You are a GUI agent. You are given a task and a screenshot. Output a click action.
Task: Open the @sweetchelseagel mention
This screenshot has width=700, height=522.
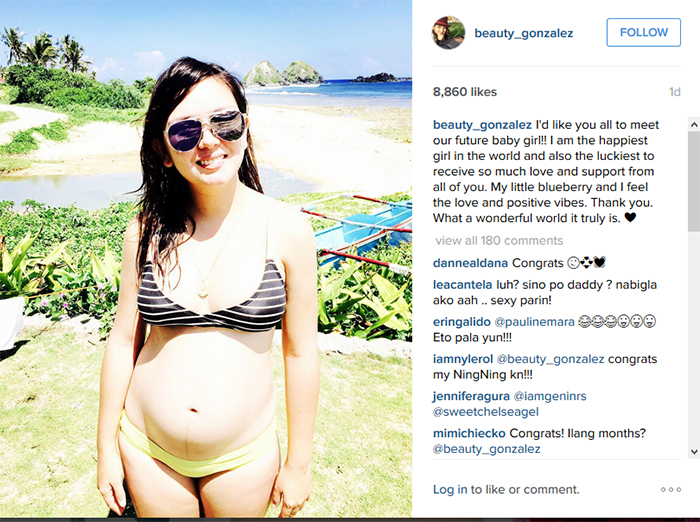pos(486,412)
